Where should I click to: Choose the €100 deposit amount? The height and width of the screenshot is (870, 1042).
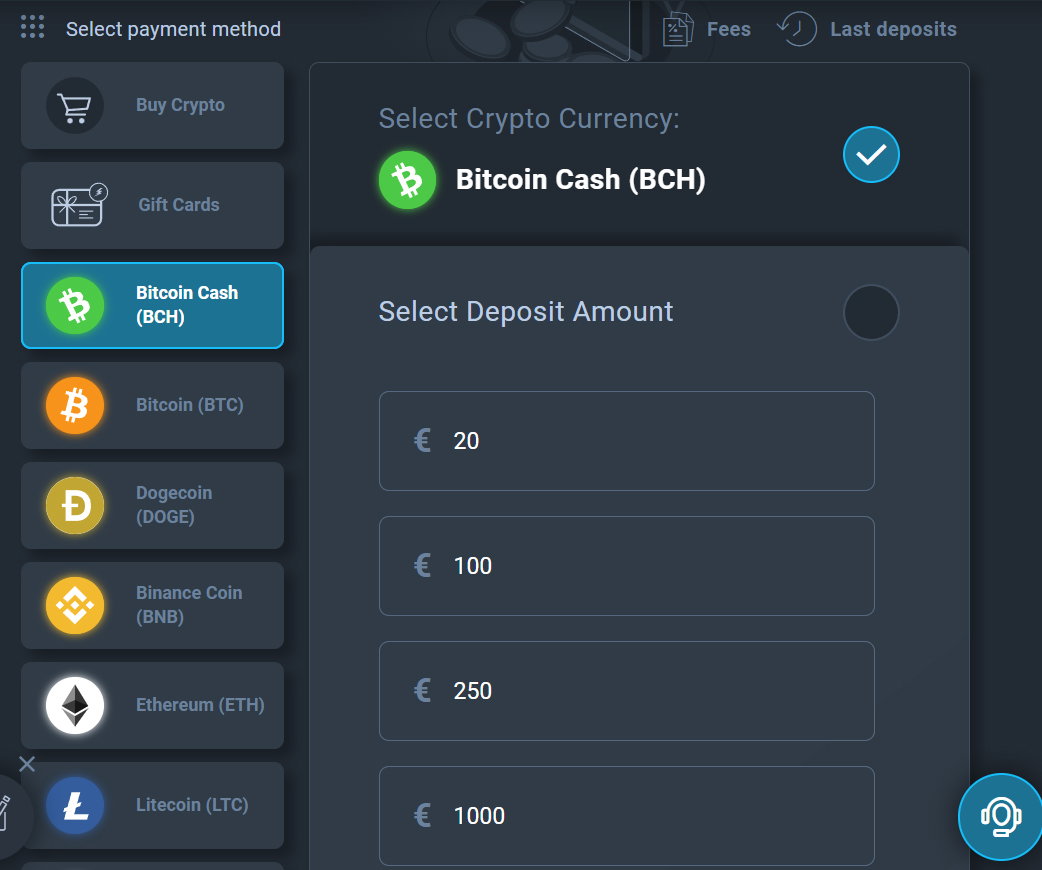coord(627,566)
